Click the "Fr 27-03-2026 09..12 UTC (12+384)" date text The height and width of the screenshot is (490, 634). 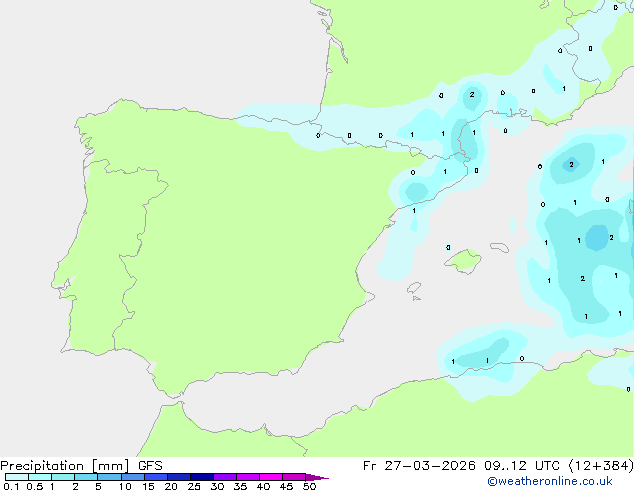pos(498,466)
